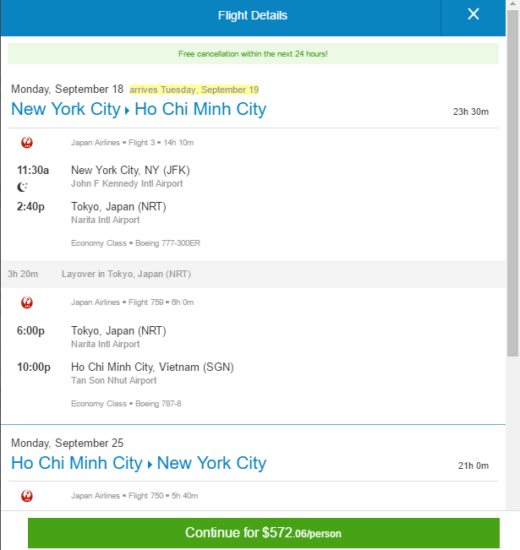
Task: Click the scrollbar up arrow
Action: [x=513, y=4]
